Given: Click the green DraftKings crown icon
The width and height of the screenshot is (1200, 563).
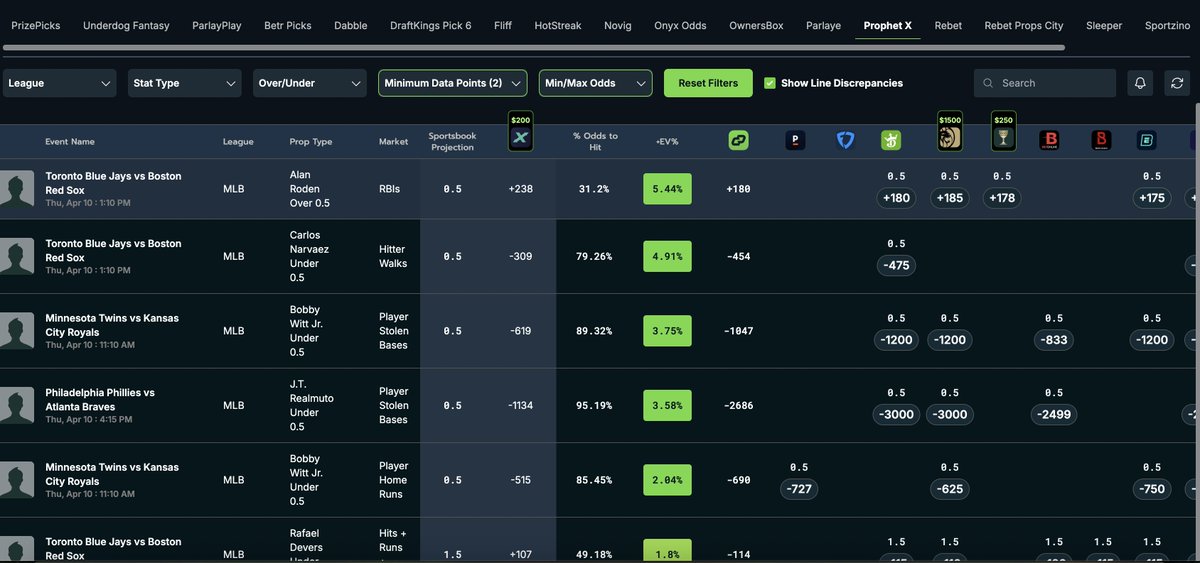Looking at the screenshot, I should click(890, 141).
